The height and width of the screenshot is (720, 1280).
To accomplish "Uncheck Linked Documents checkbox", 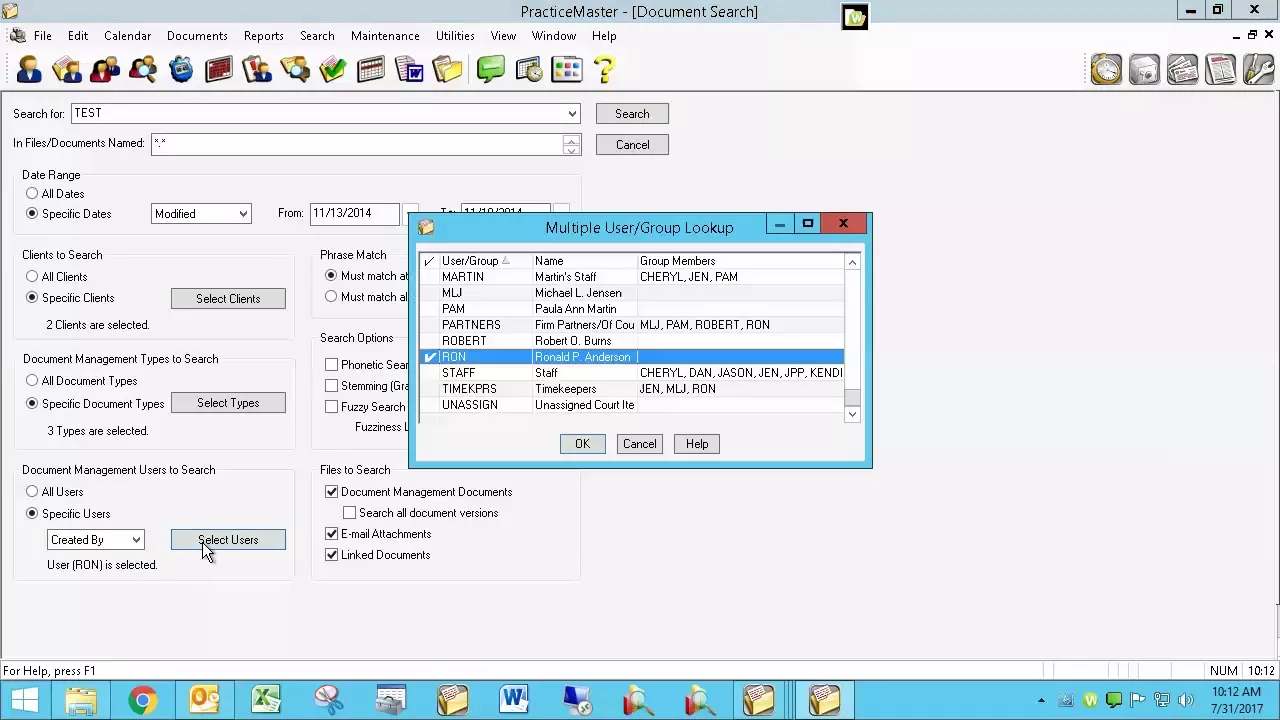I will click(332, 555).
